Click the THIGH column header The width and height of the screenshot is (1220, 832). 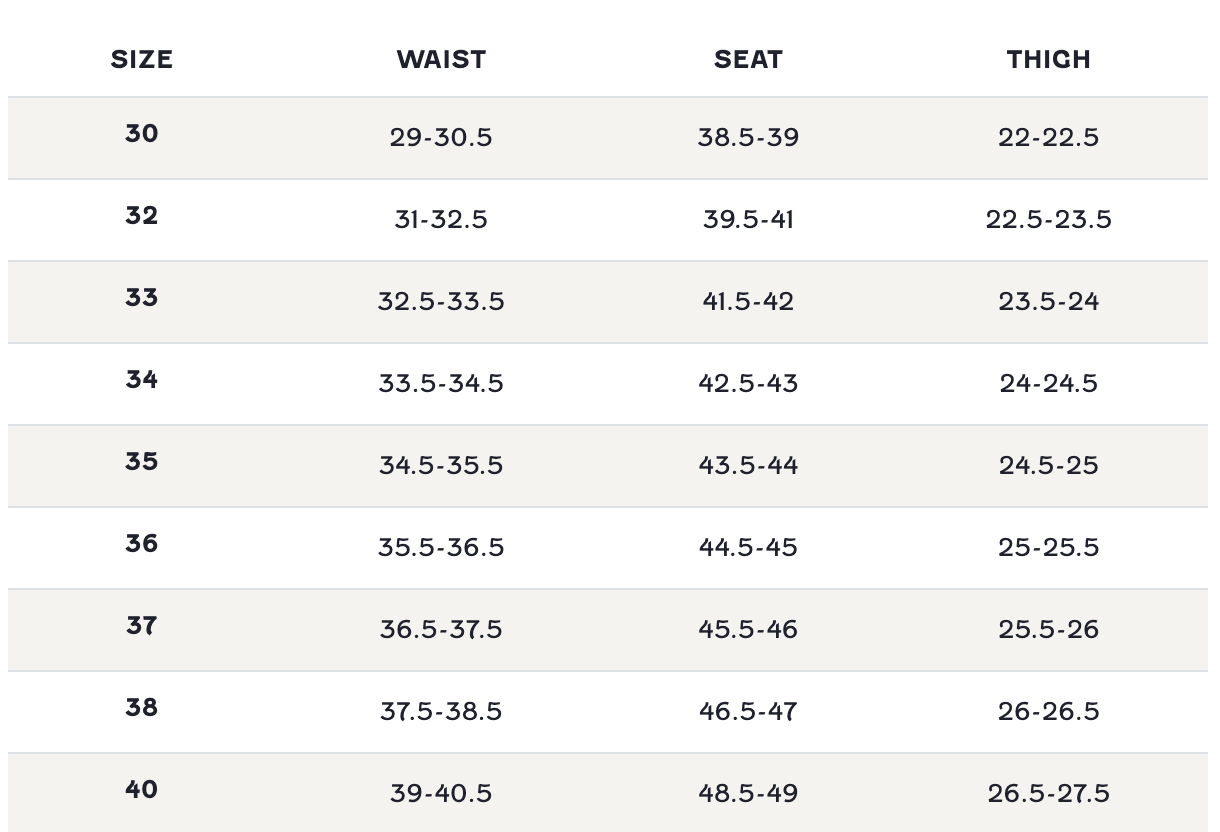[1048, 59]
